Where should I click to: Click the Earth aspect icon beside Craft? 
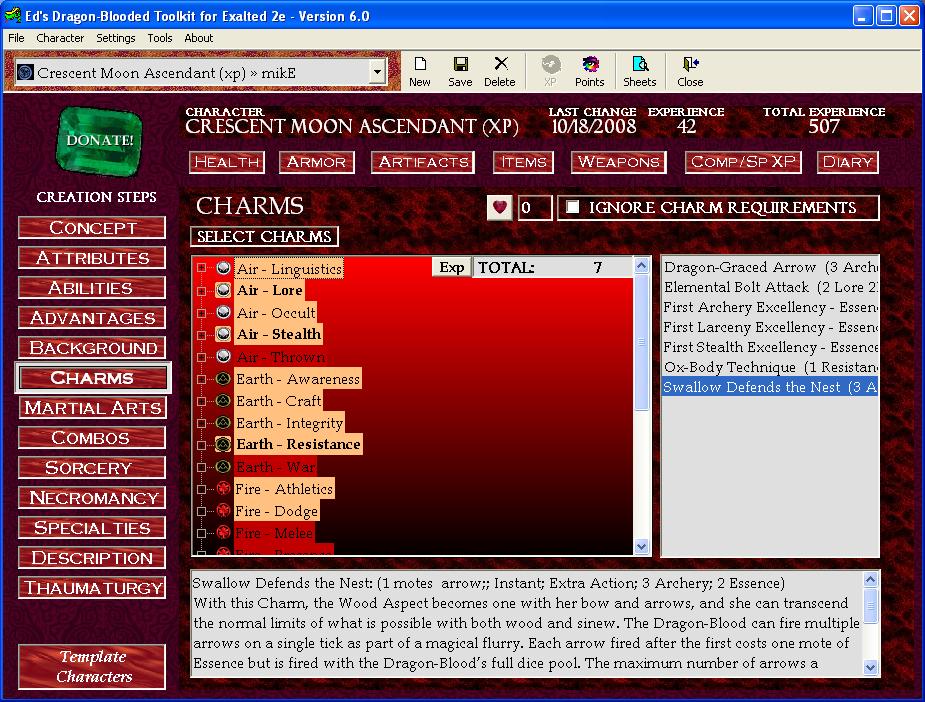click(223, 401)
